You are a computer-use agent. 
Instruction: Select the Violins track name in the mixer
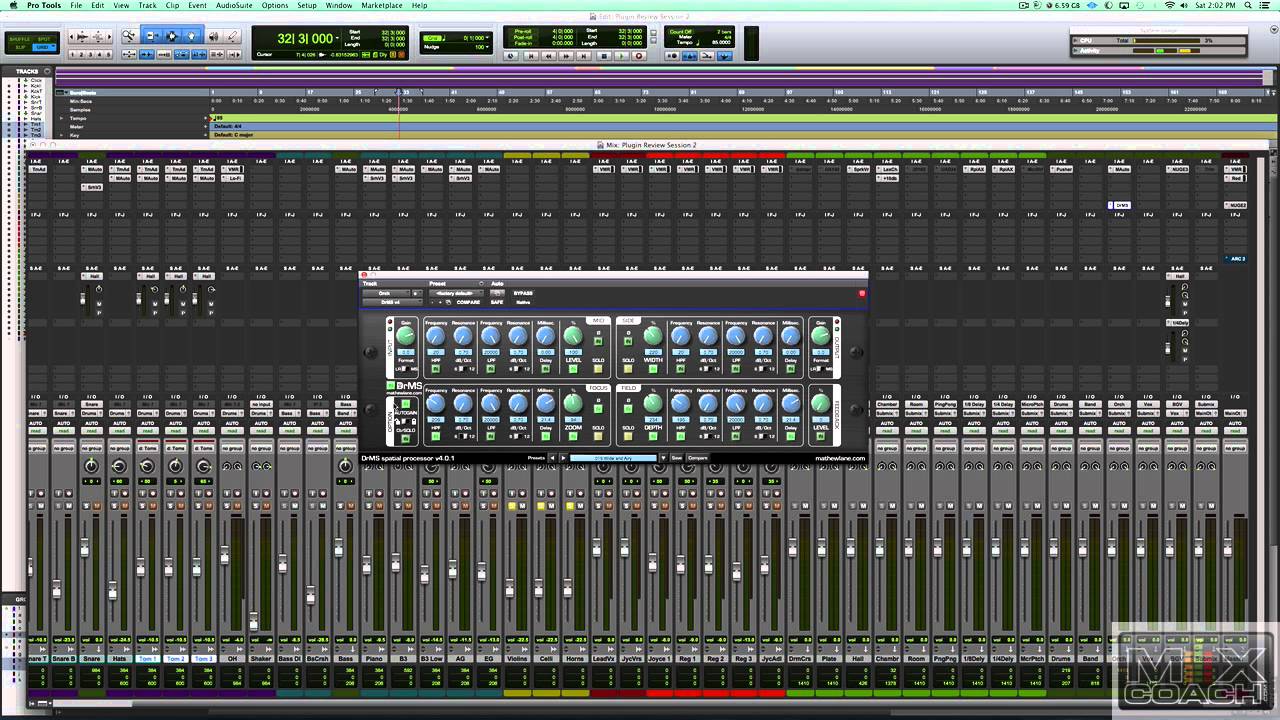(x=517, y=658)
